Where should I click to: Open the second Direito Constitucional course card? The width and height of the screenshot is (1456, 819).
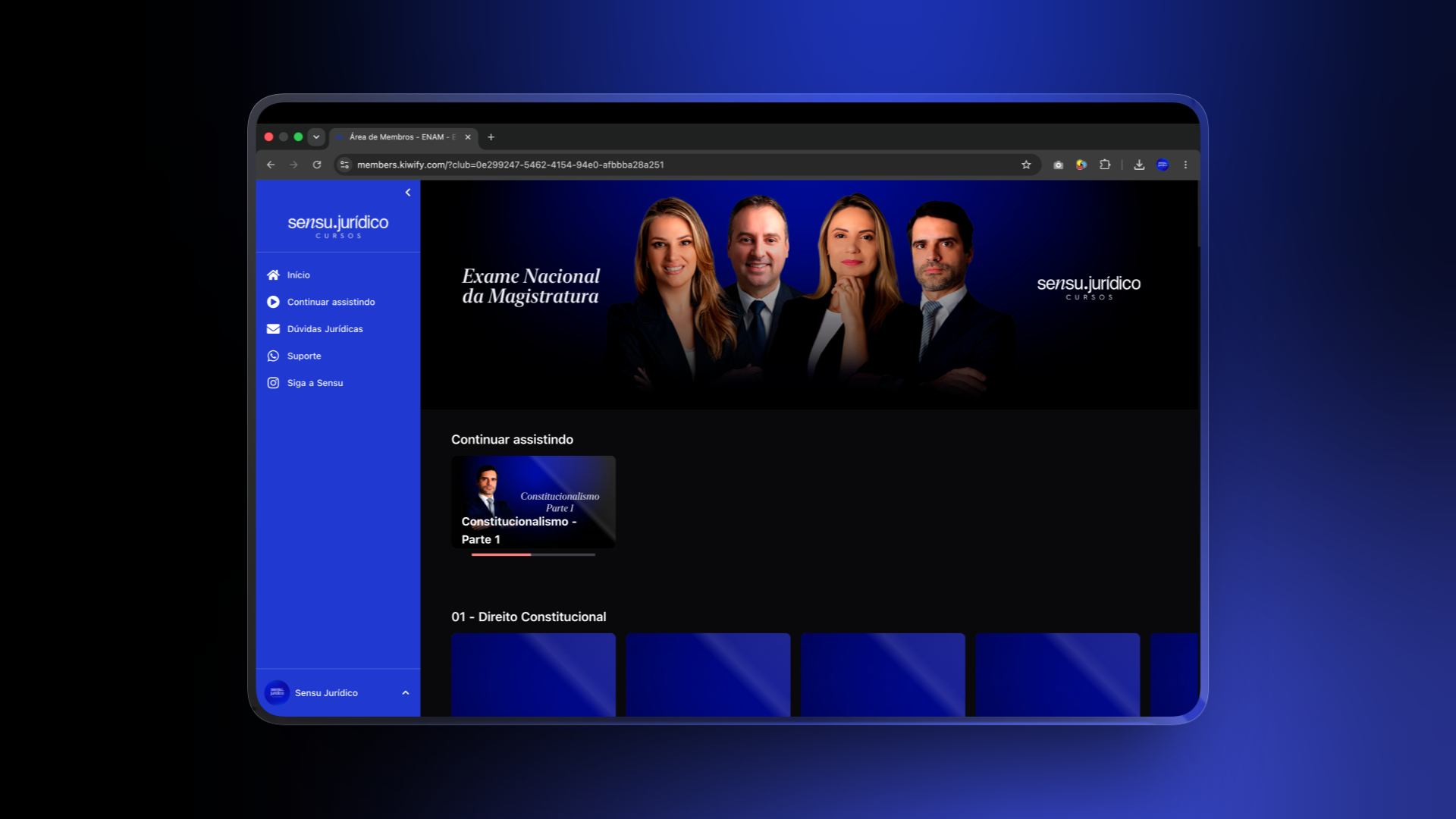point(708,675)
